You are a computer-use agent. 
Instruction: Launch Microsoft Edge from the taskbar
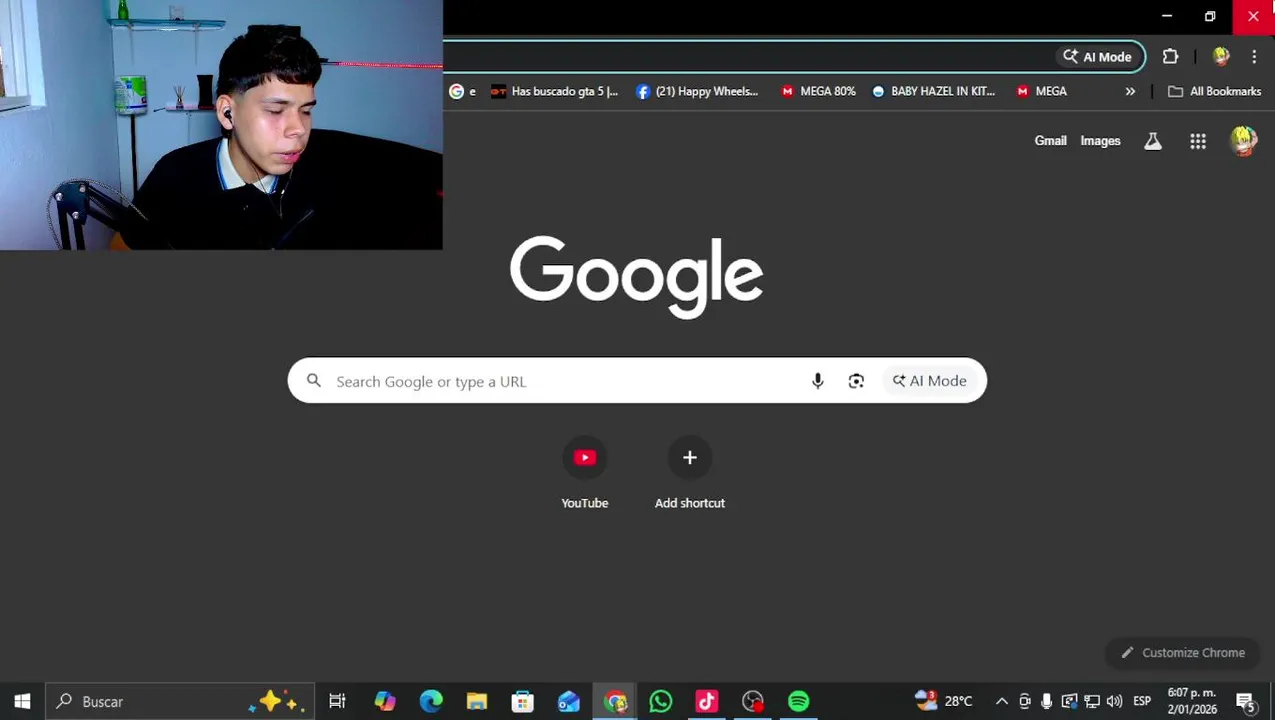[x=431, y=702]
